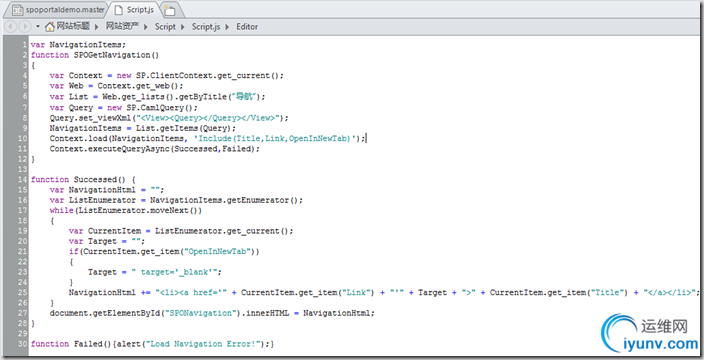Click the if condition with "OpenInNewTab"
Viewport: 704px width, 360px height.
point(164,252)
